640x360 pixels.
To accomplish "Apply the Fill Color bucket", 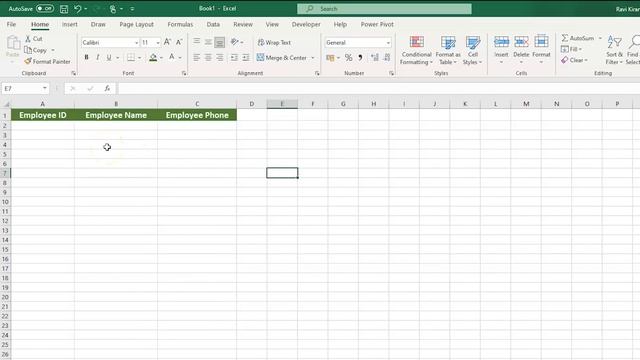I will (153, 58).
